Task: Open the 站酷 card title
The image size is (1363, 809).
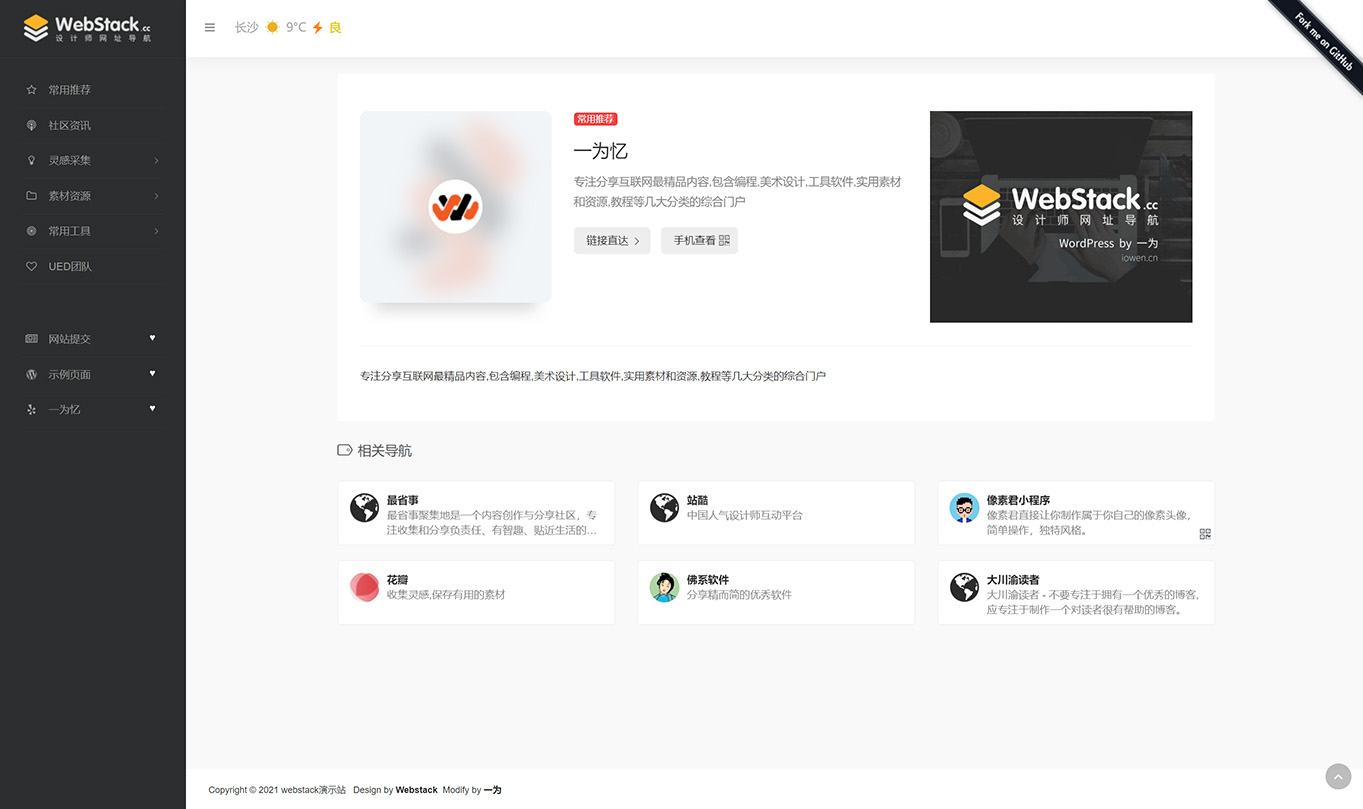Action: tap(697, 500)
